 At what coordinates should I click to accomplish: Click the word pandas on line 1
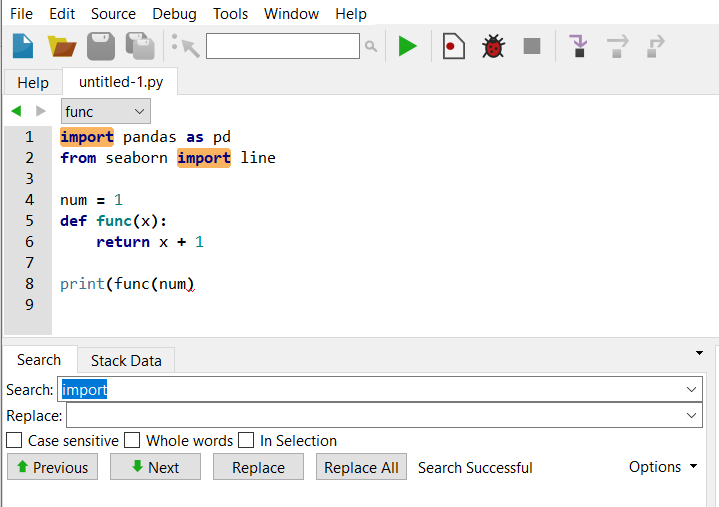149,137
